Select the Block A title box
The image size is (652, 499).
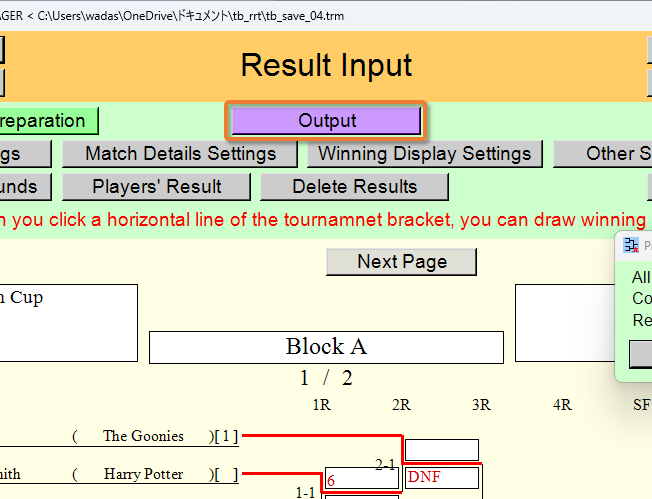(x=326, y=347)
